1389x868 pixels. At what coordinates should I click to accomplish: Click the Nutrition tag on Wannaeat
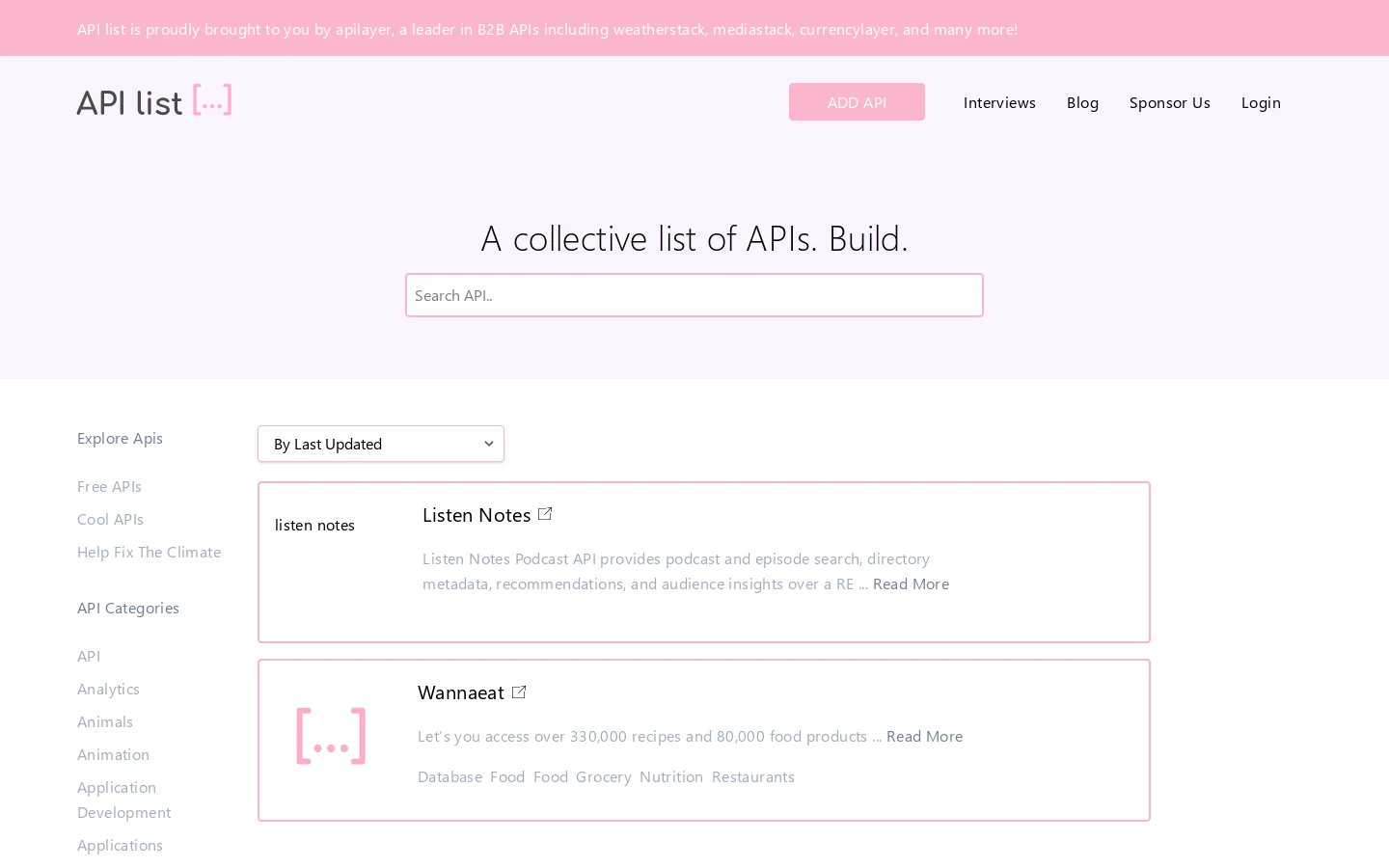coord(671,776)
